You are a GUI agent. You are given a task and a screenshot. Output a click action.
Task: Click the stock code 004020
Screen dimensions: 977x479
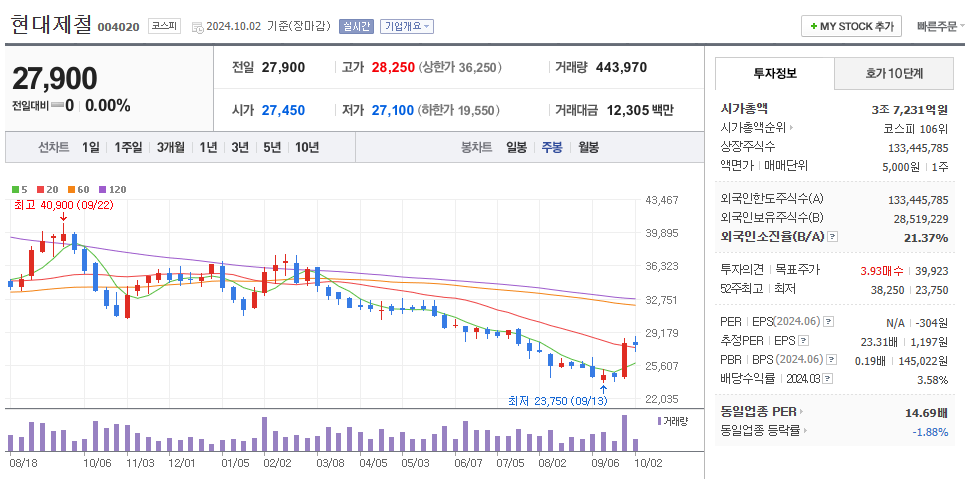[x=118, y=27]
